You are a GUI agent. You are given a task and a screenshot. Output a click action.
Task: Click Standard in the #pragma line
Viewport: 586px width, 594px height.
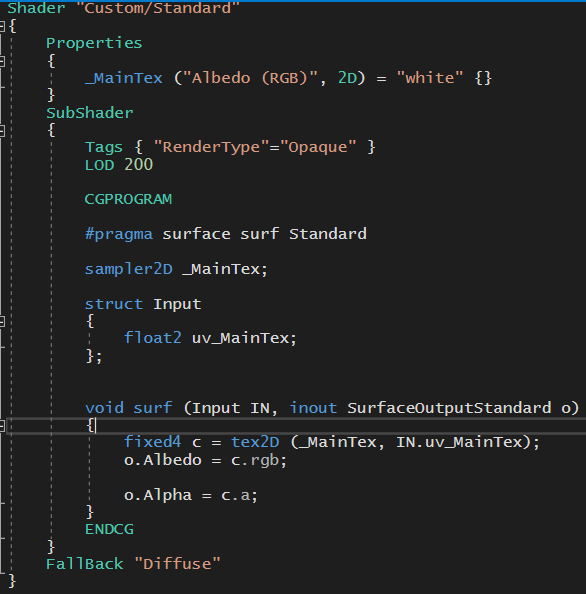328,234
